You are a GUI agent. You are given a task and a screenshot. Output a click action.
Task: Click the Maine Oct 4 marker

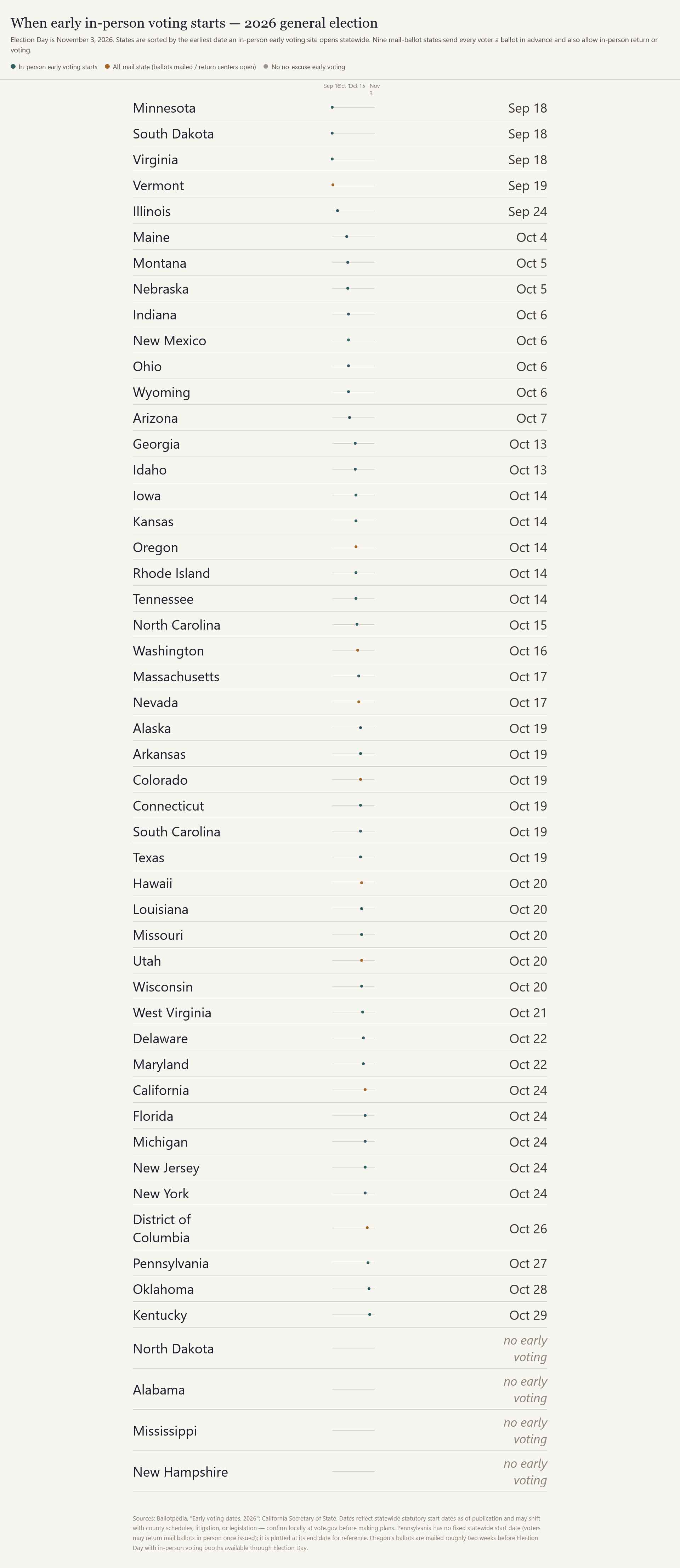[347, 237]
